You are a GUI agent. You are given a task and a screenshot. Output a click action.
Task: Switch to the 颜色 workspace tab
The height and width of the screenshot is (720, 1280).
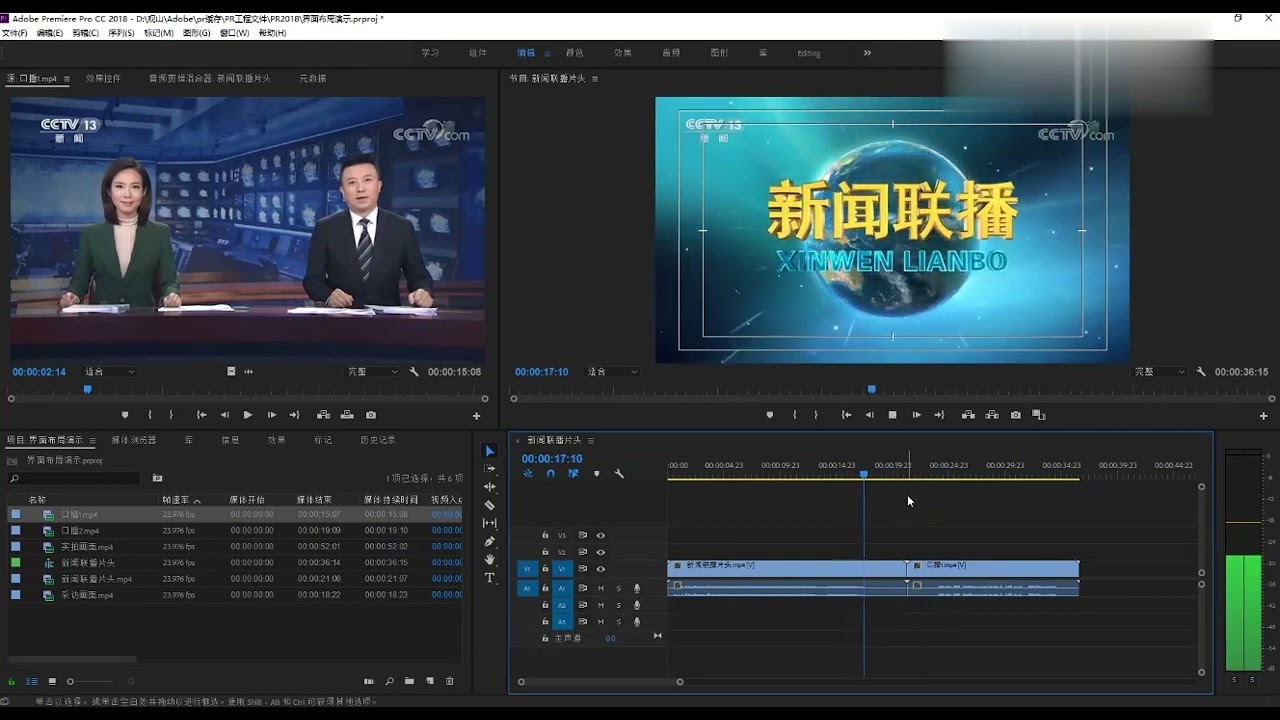pyautogui.click(x=574, y=53)
